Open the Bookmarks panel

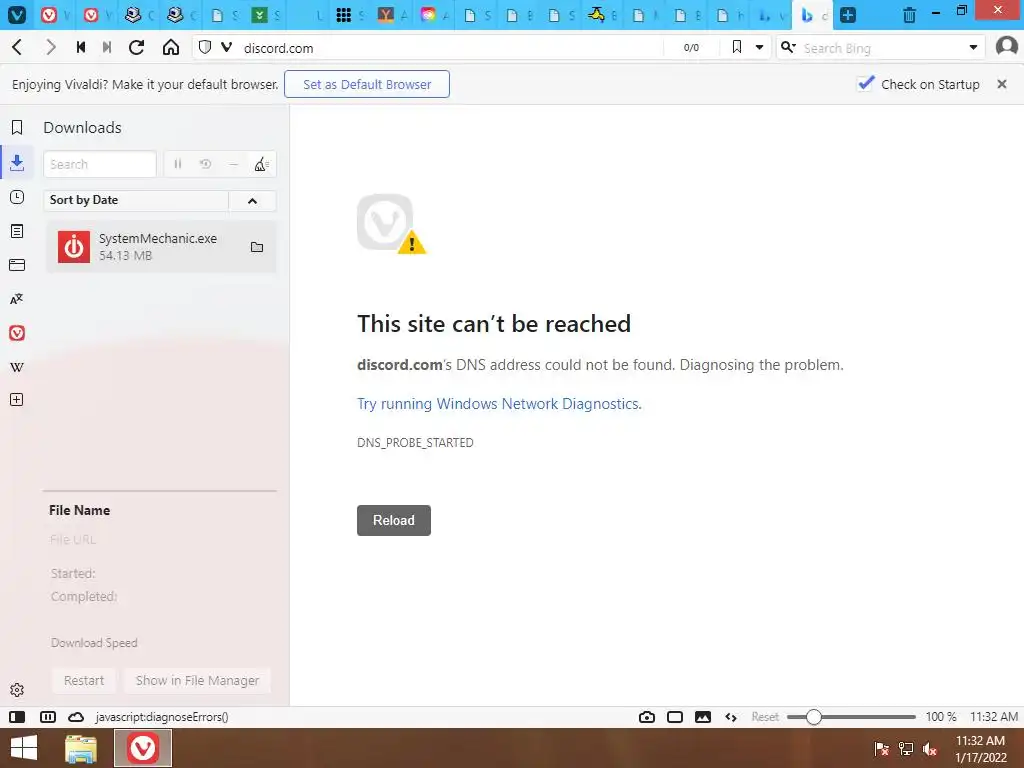click(x=17, y=127)
